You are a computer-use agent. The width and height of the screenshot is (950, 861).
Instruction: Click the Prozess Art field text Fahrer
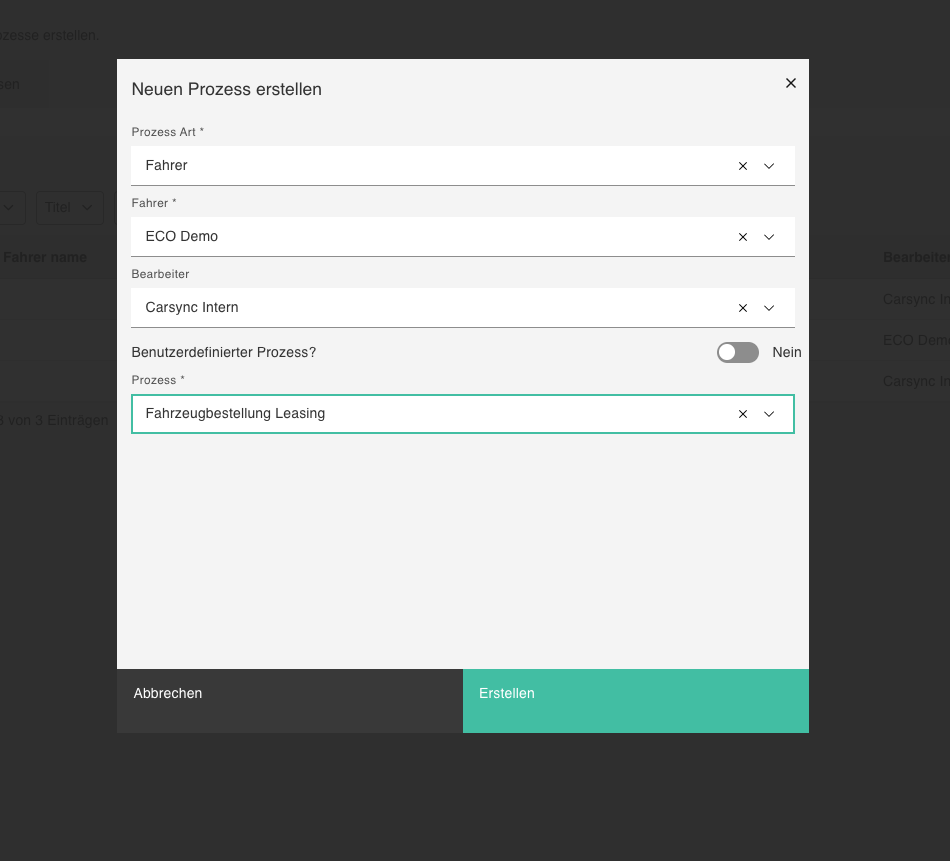pyautogui.click(x=166, y=165)
